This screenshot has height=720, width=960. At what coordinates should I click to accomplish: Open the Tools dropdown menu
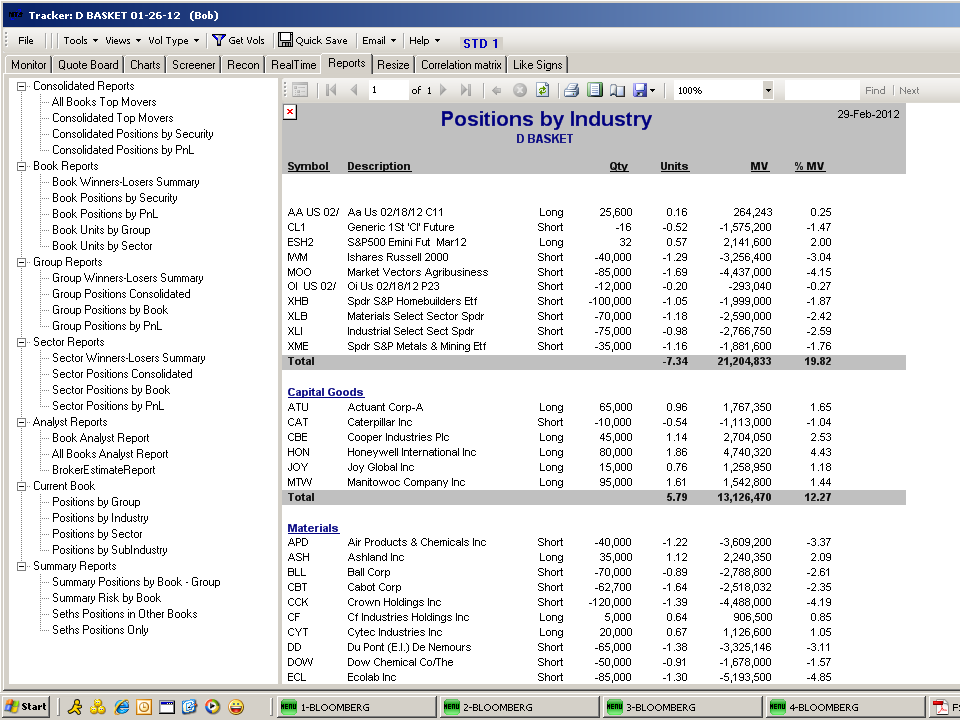coord(80,40)
